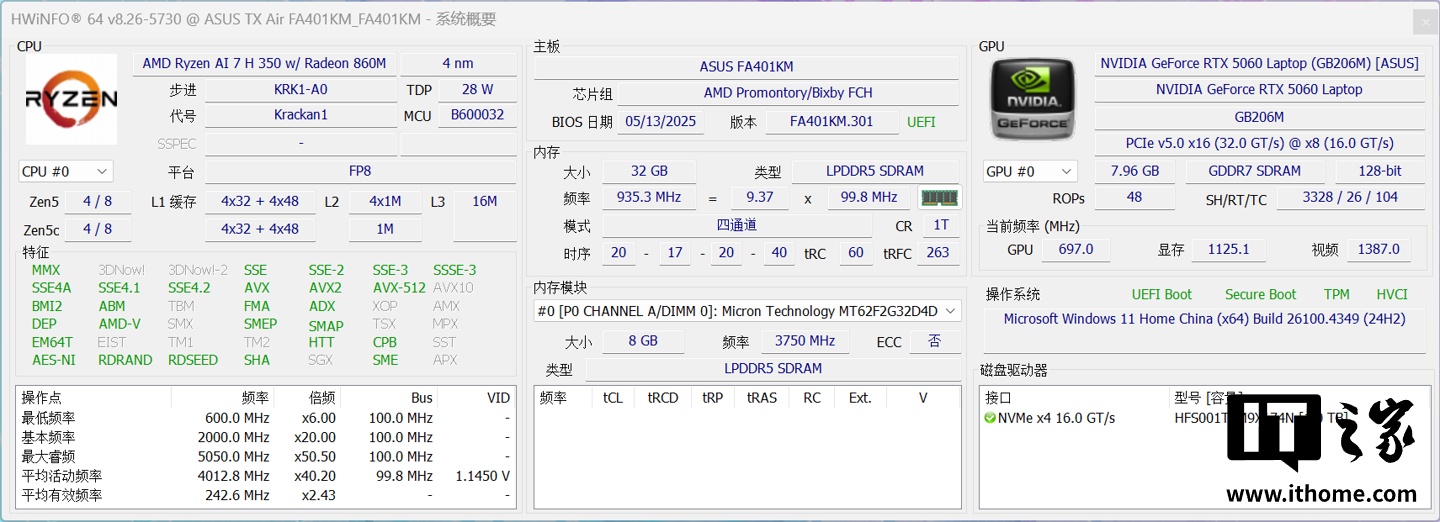
Task: Expand the memory module selection dropdown
Action: (950, 311)
